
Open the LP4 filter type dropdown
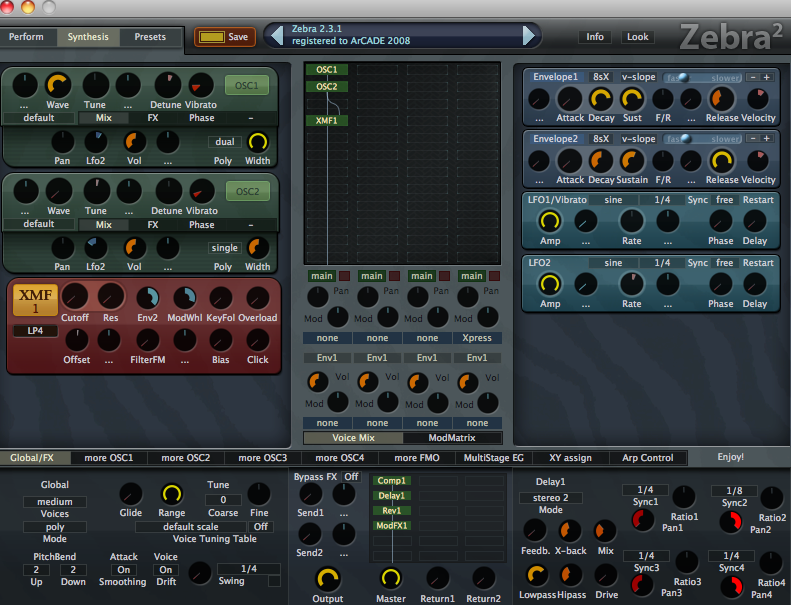[35, 331]
